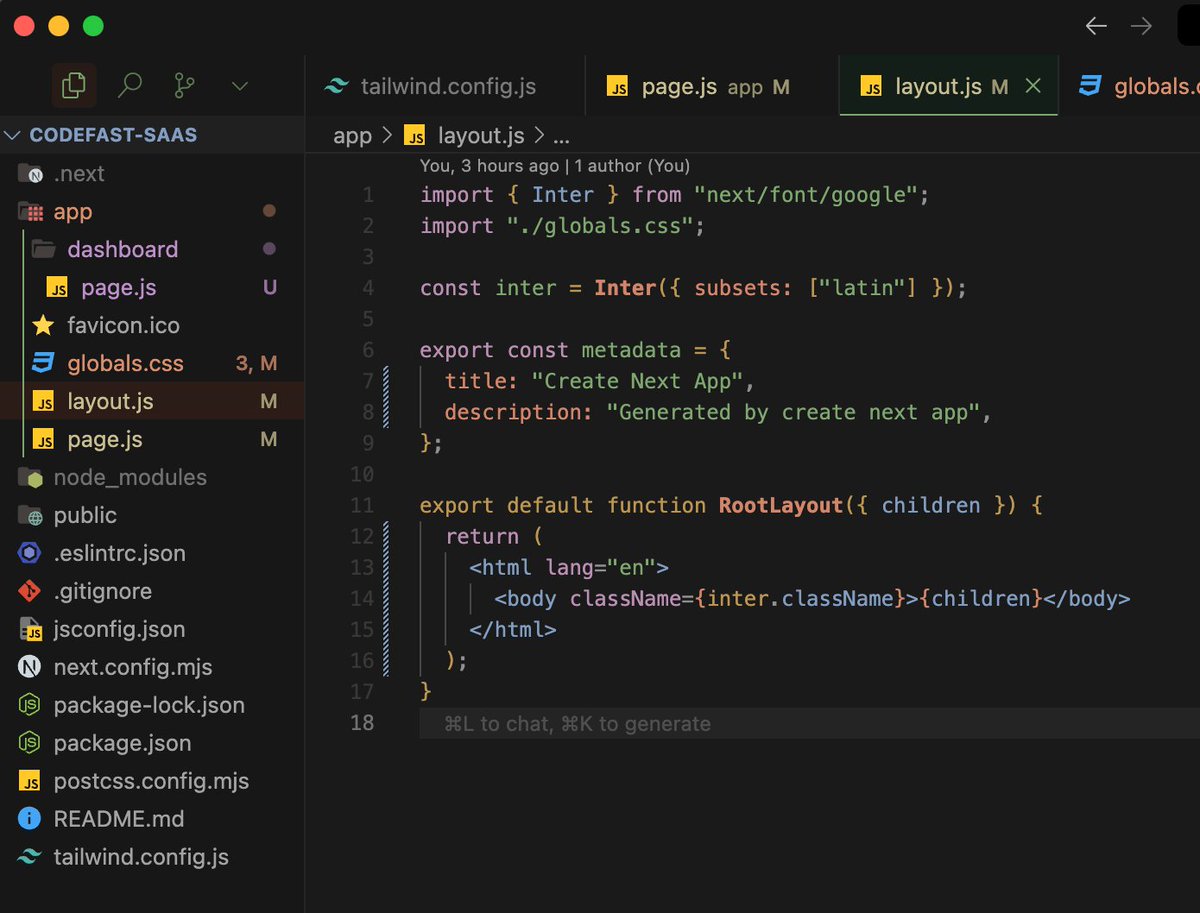The height and width of the screenshot is (913, 1200).
Task: Switch to the tailwind.config.js tab
Action: 443,86
